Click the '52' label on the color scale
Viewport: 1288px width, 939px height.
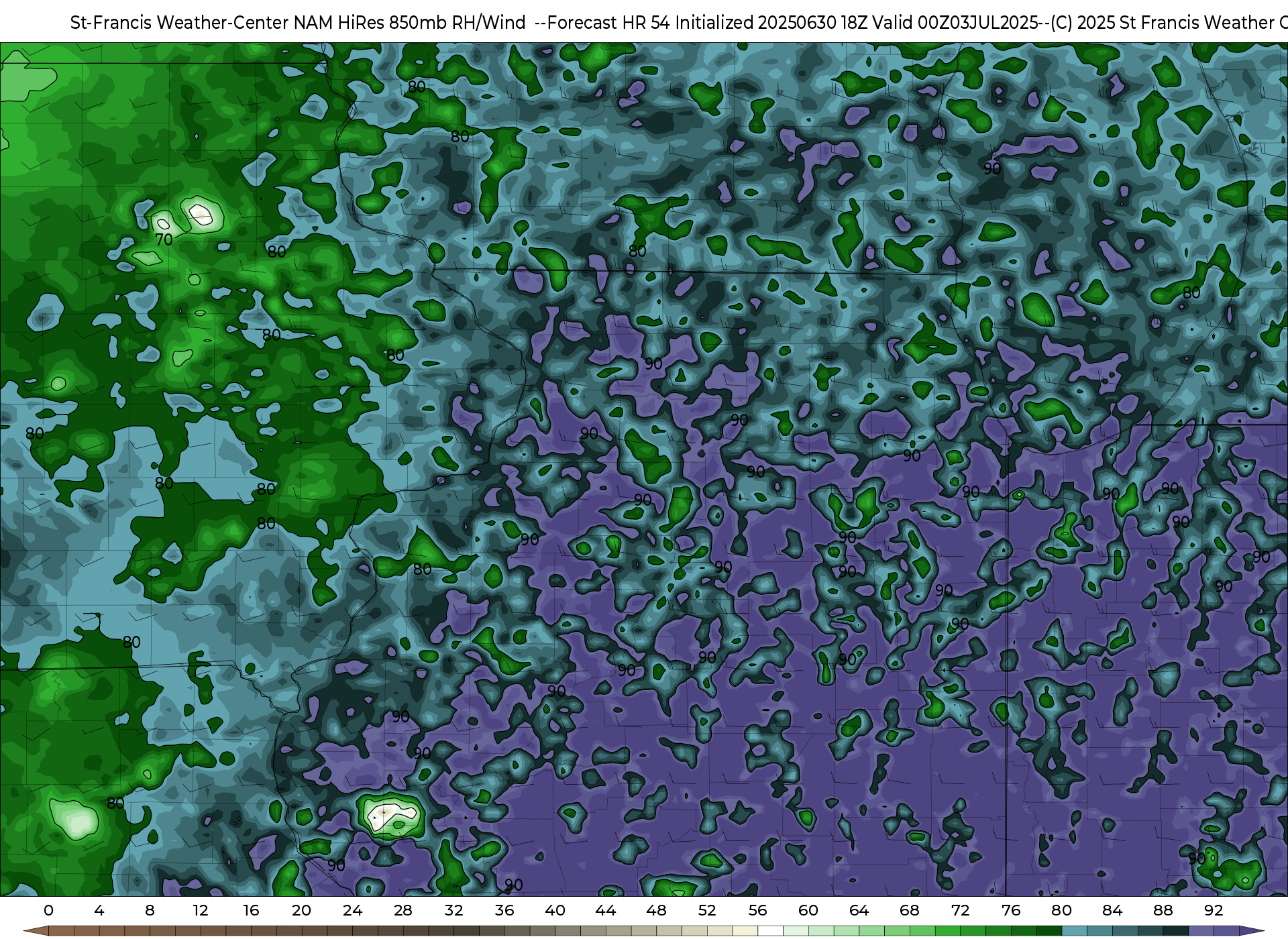(x=707, y=910)
